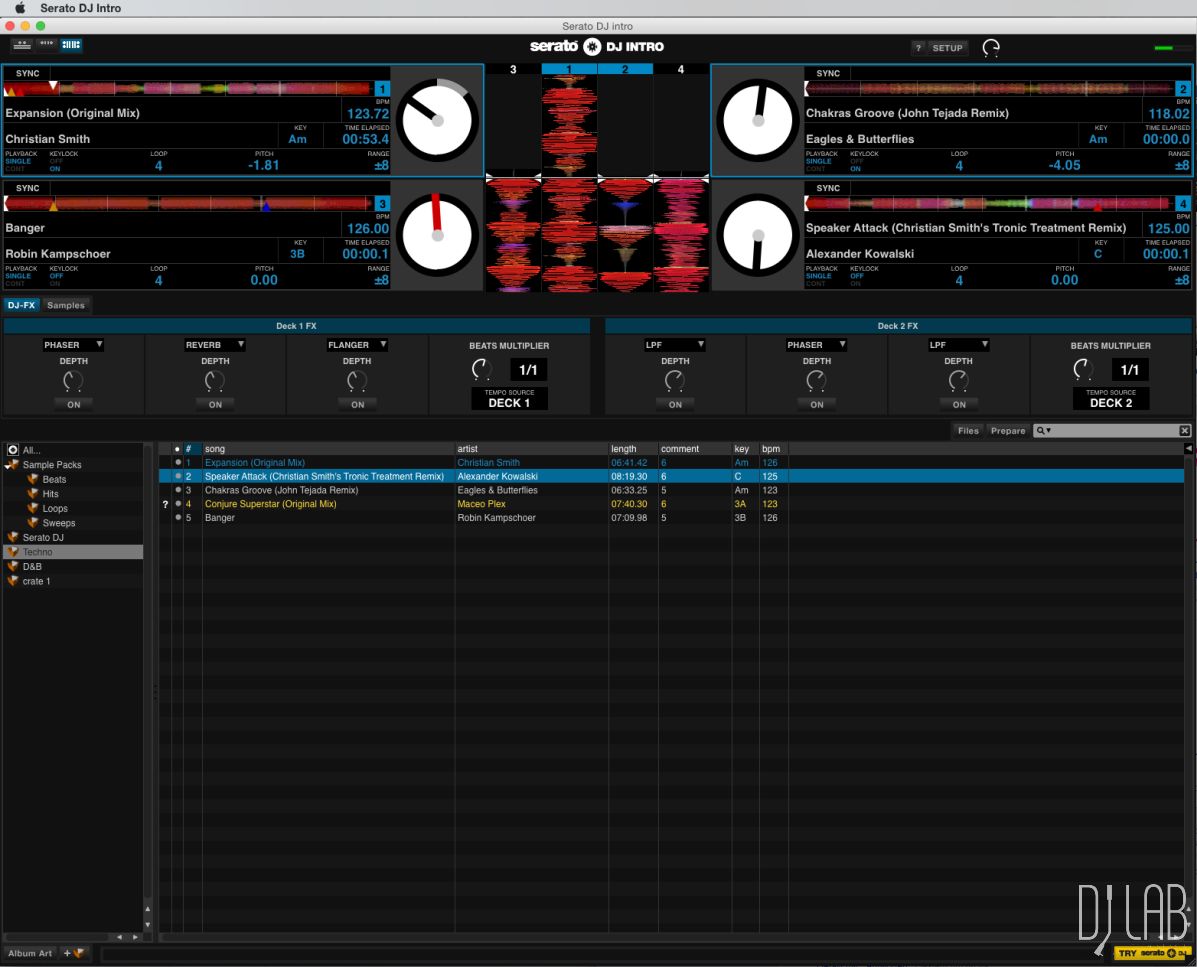The image size is (1197, 967).
Task: Click the Beats sample pack crate icon
Action: 33,480
